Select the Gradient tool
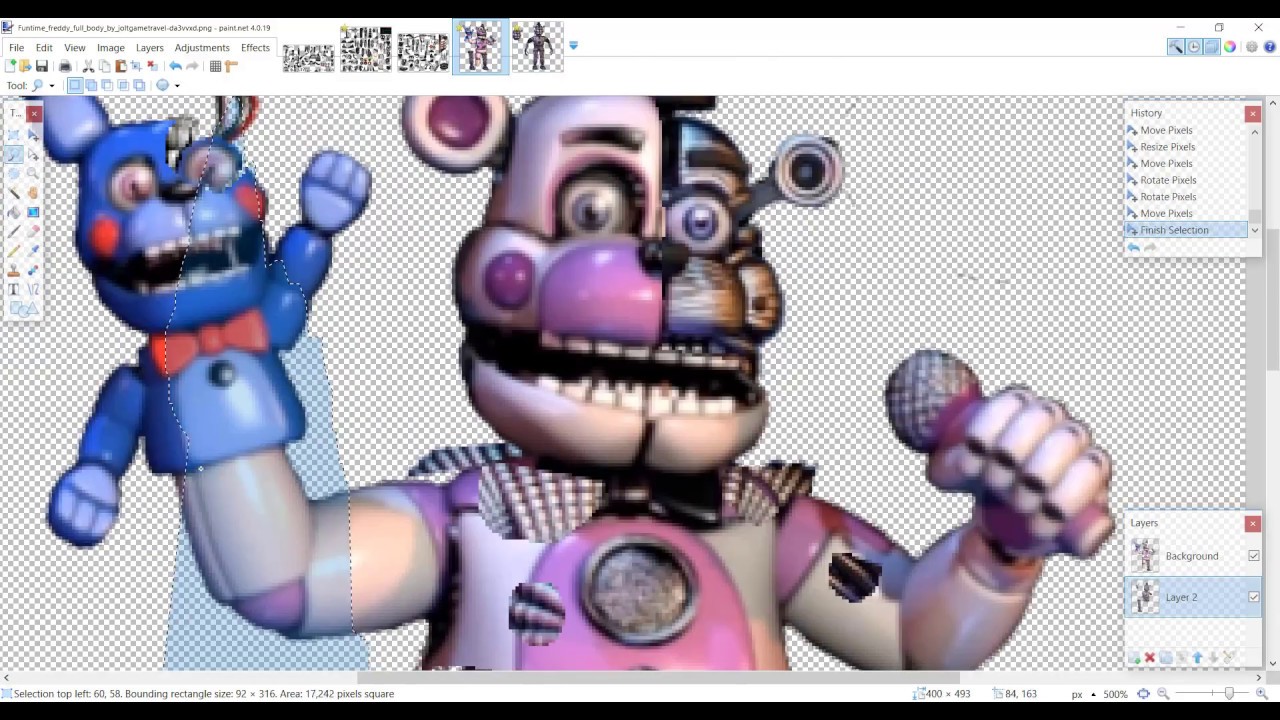 (x=33, y=212)
